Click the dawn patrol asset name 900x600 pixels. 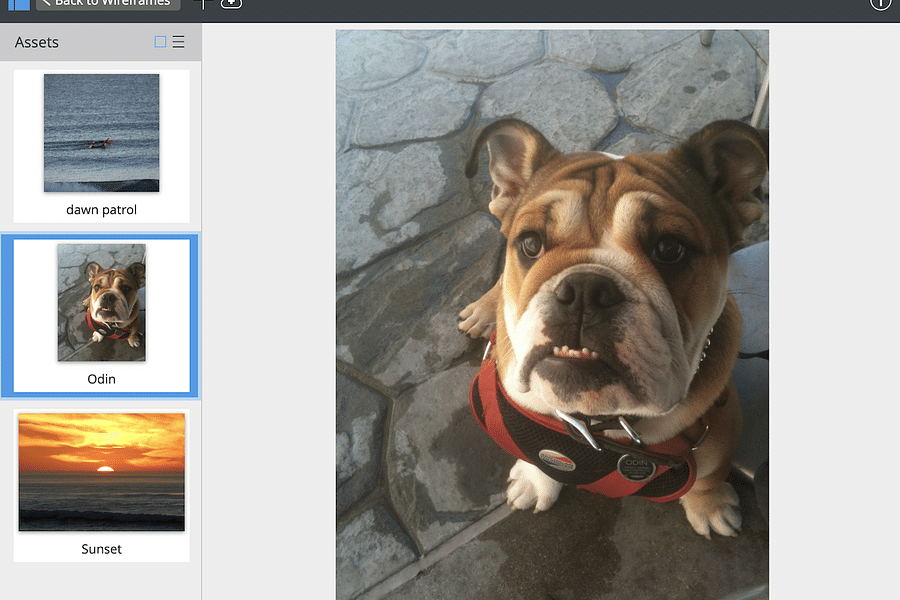tap(101, 210)
